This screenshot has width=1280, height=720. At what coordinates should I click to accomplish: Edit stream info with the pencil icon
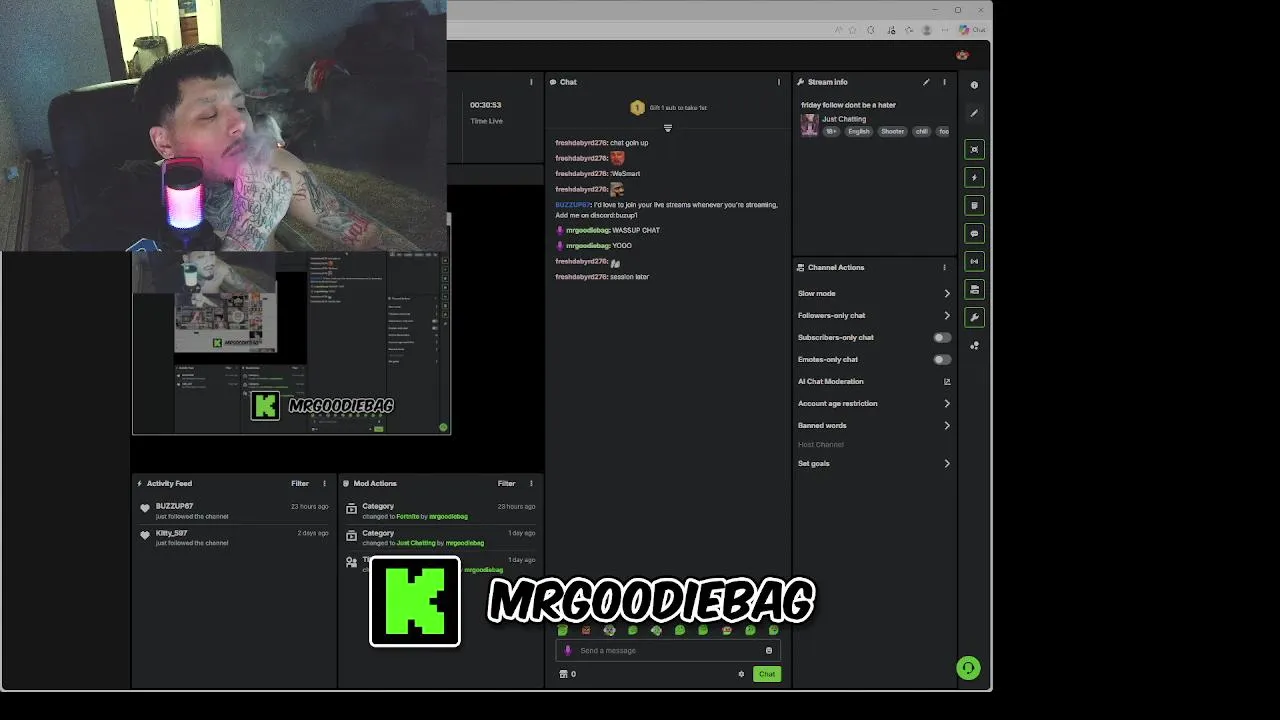(926, 82)
